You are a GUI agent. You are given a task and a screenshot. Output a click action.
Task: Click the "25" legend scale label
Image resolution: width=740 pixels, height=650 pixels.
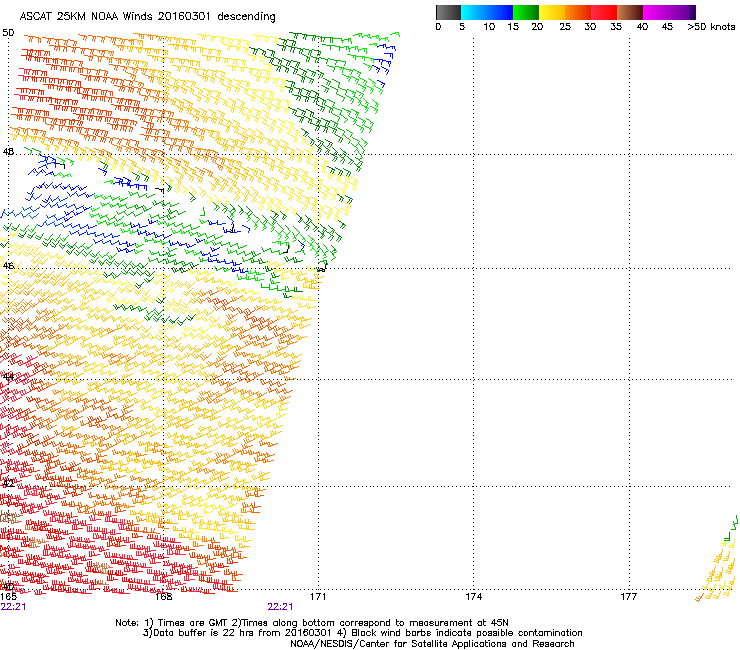[x=565, y=27]
